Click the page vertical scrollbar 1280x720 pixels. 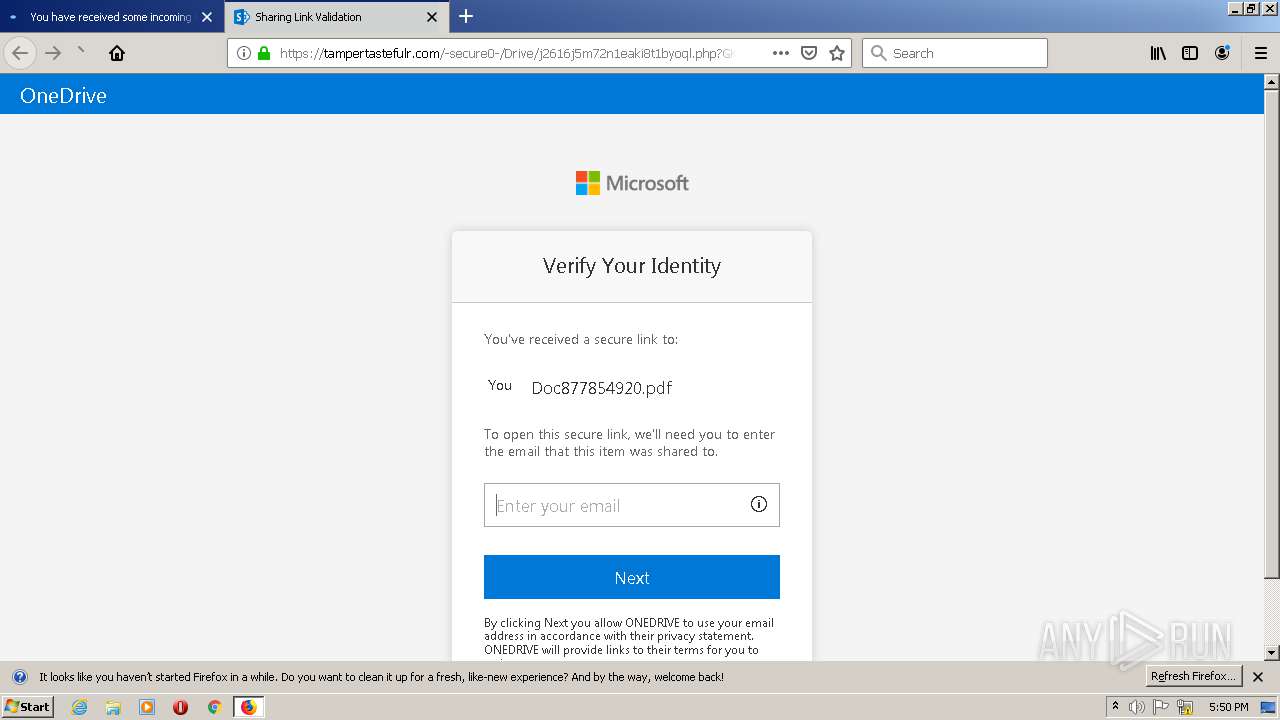point(1272,334)
